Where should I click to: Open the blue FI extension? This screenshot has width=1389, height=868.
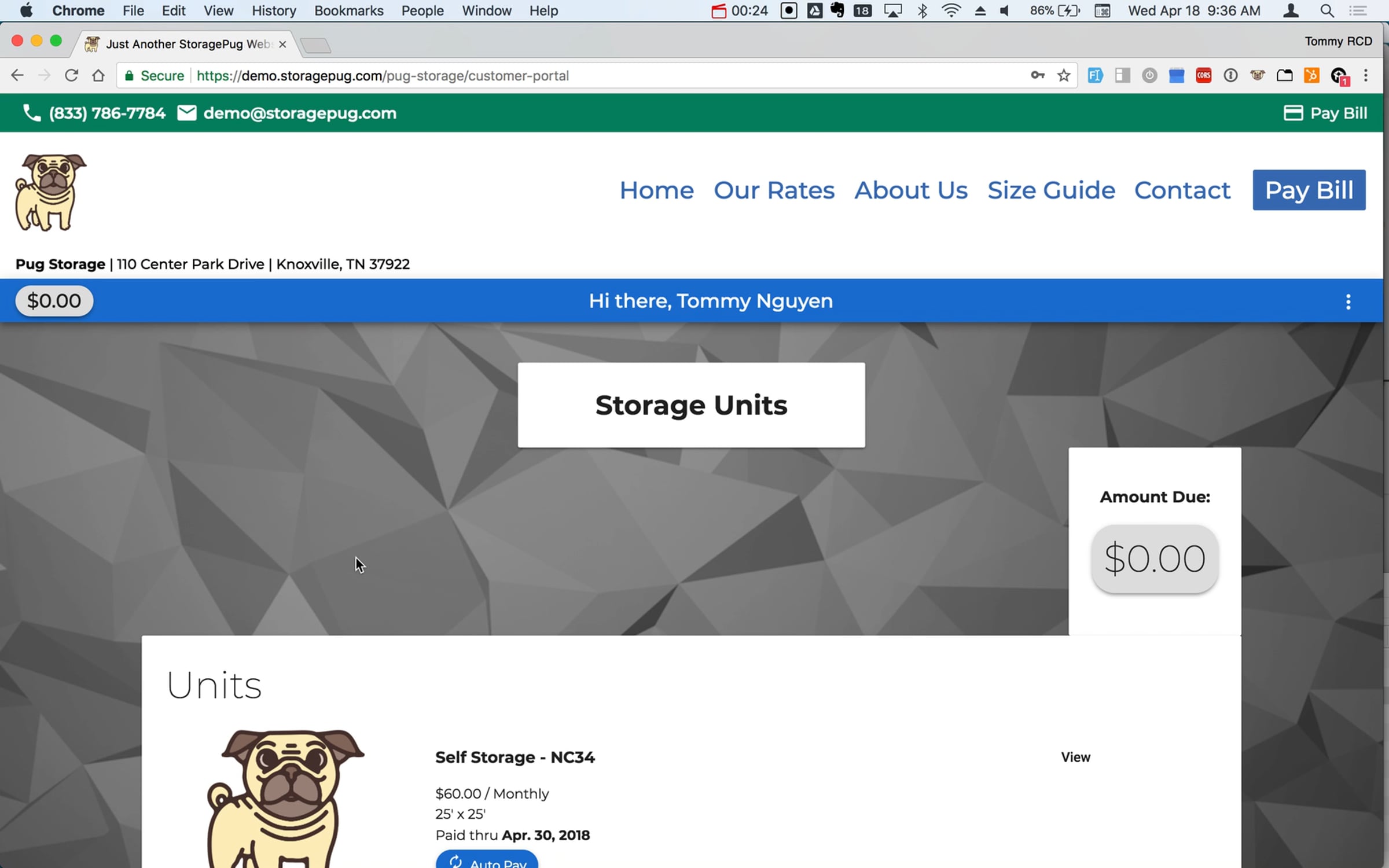(x=1095, y=76)
